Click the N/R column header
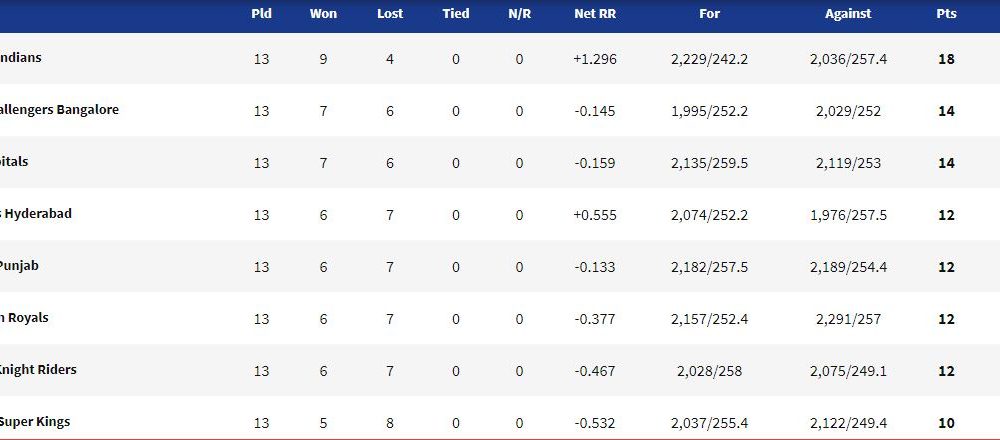The image size is (1000, 440). (x=519, y=13)
